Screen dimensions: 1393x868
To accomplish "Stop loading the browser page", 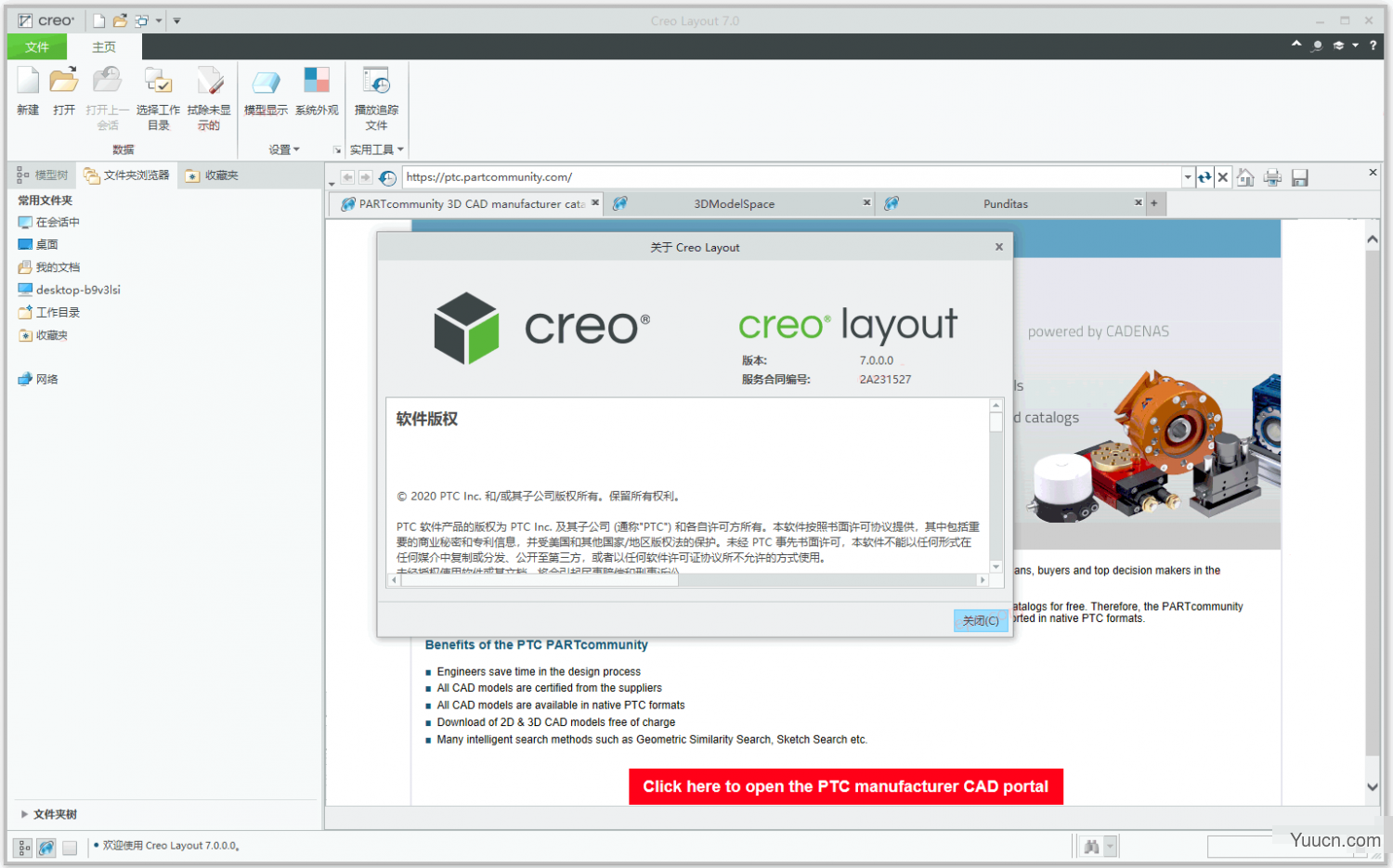I will [x=1223, y=177].
